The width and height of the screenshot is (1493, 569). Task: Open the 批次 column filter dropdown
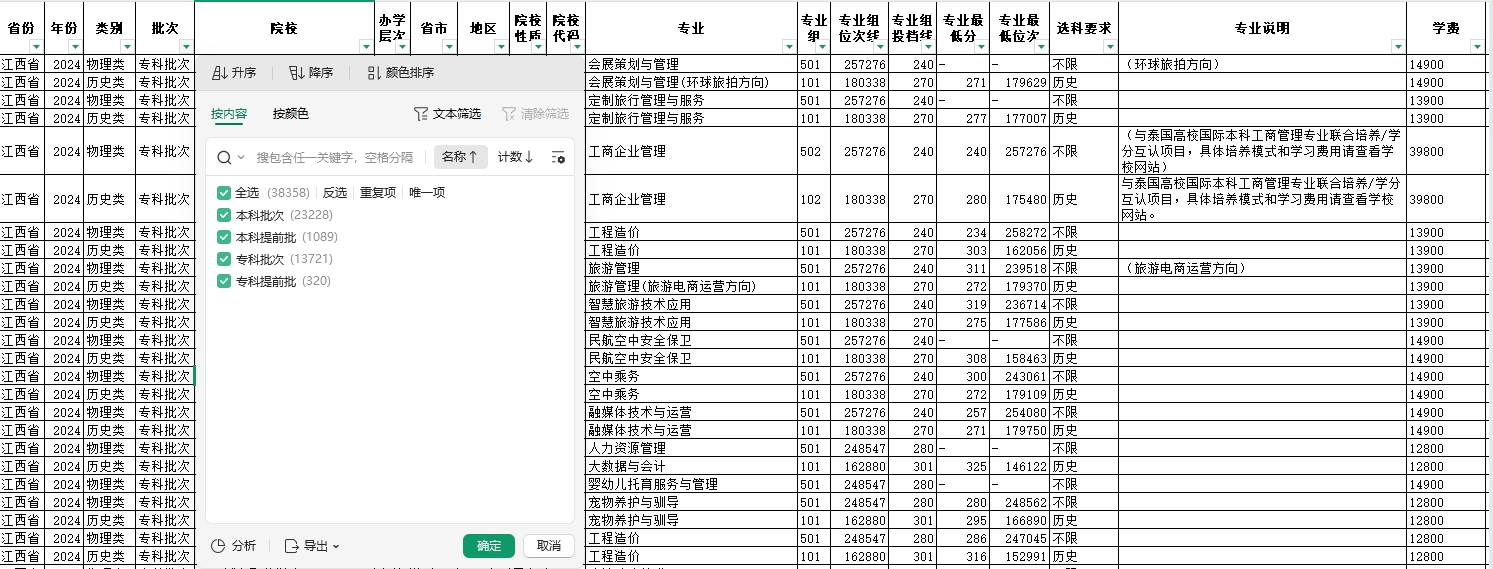click(x=185, y=47)
